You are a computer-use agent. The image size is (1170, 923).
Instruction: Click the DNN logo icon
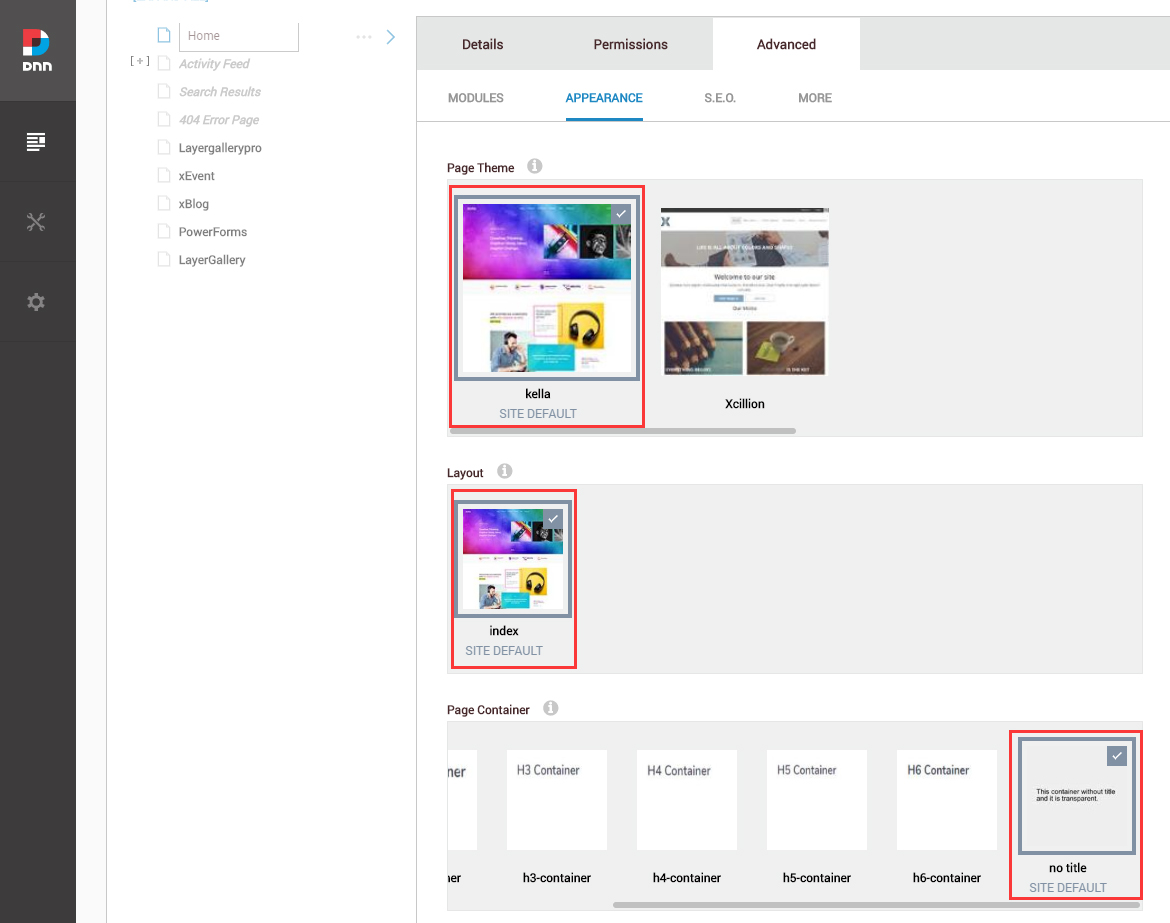coord(37,50)
